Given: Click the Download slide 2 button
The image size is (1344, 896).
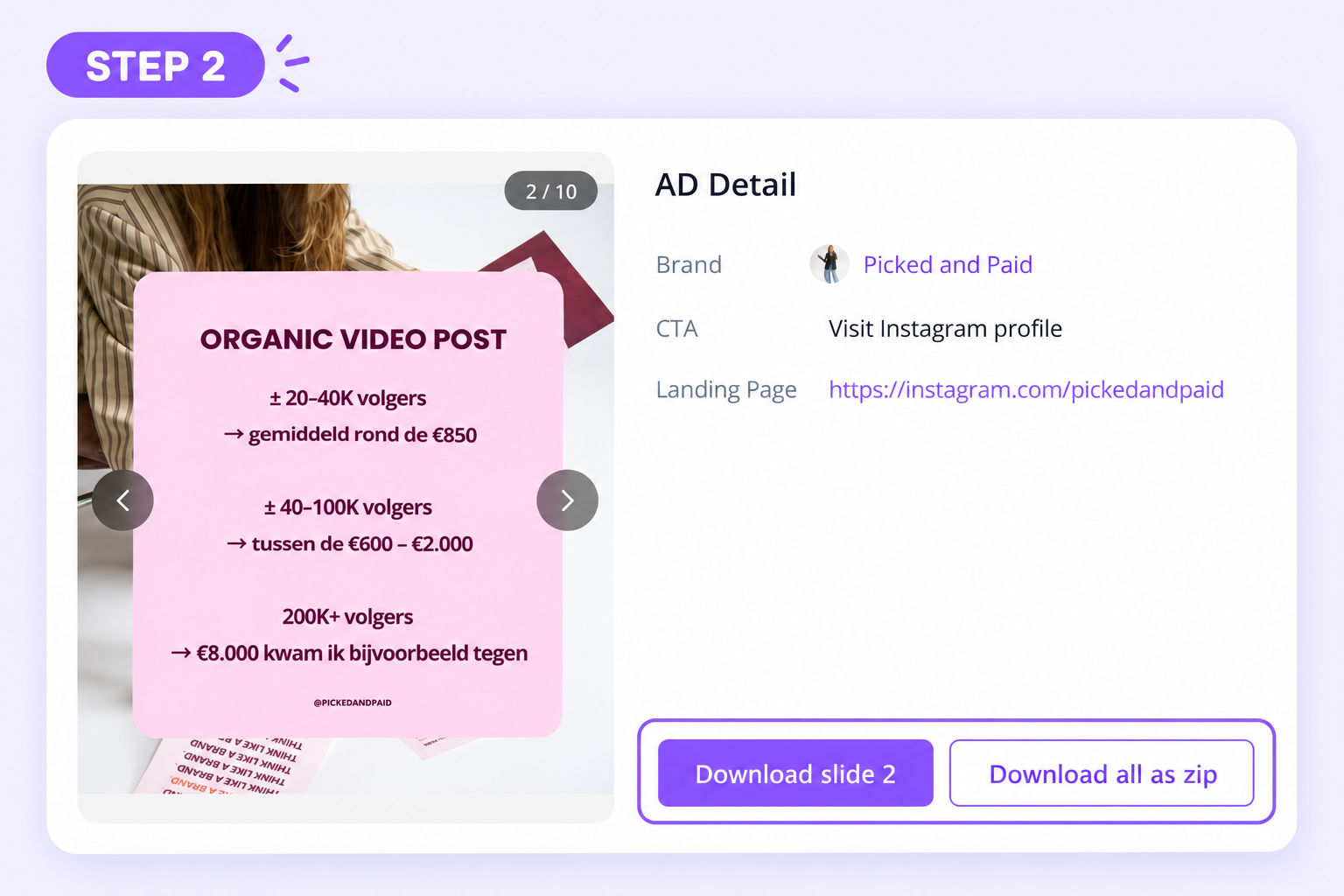Looking at the screenshot, I should coord(795,773).
